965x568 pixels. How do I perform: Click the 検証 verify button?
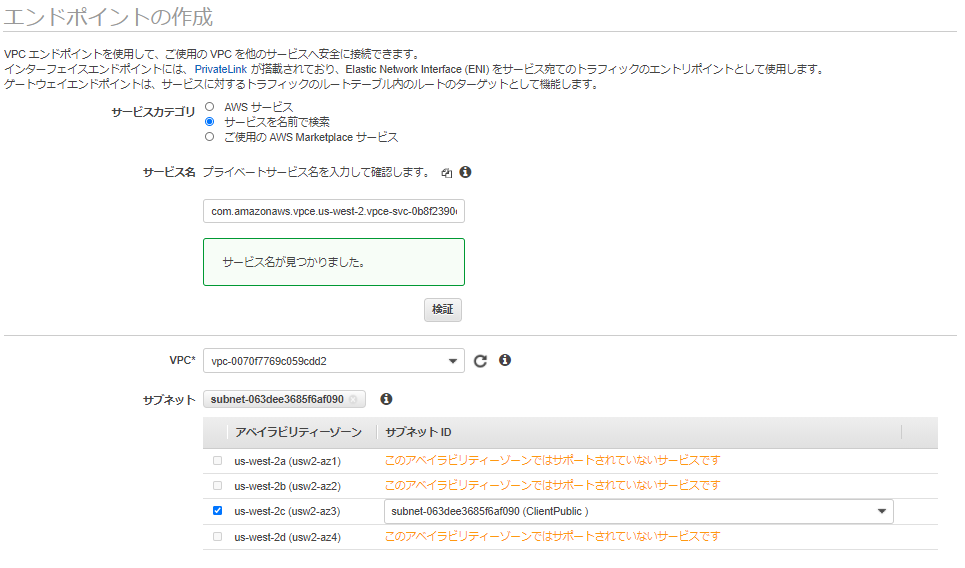click(442, 310)
